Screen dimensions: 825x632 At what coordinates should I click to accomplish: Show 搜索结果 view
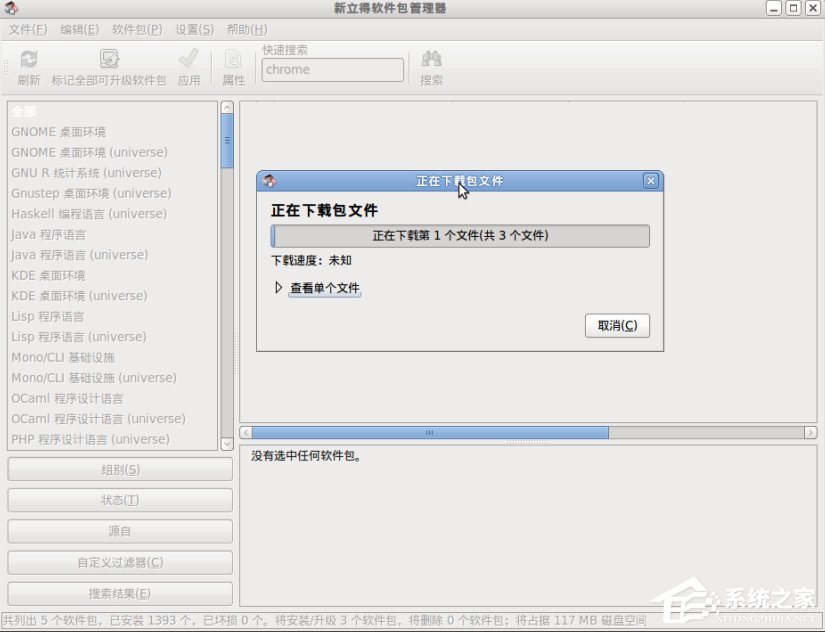[116, 593]
